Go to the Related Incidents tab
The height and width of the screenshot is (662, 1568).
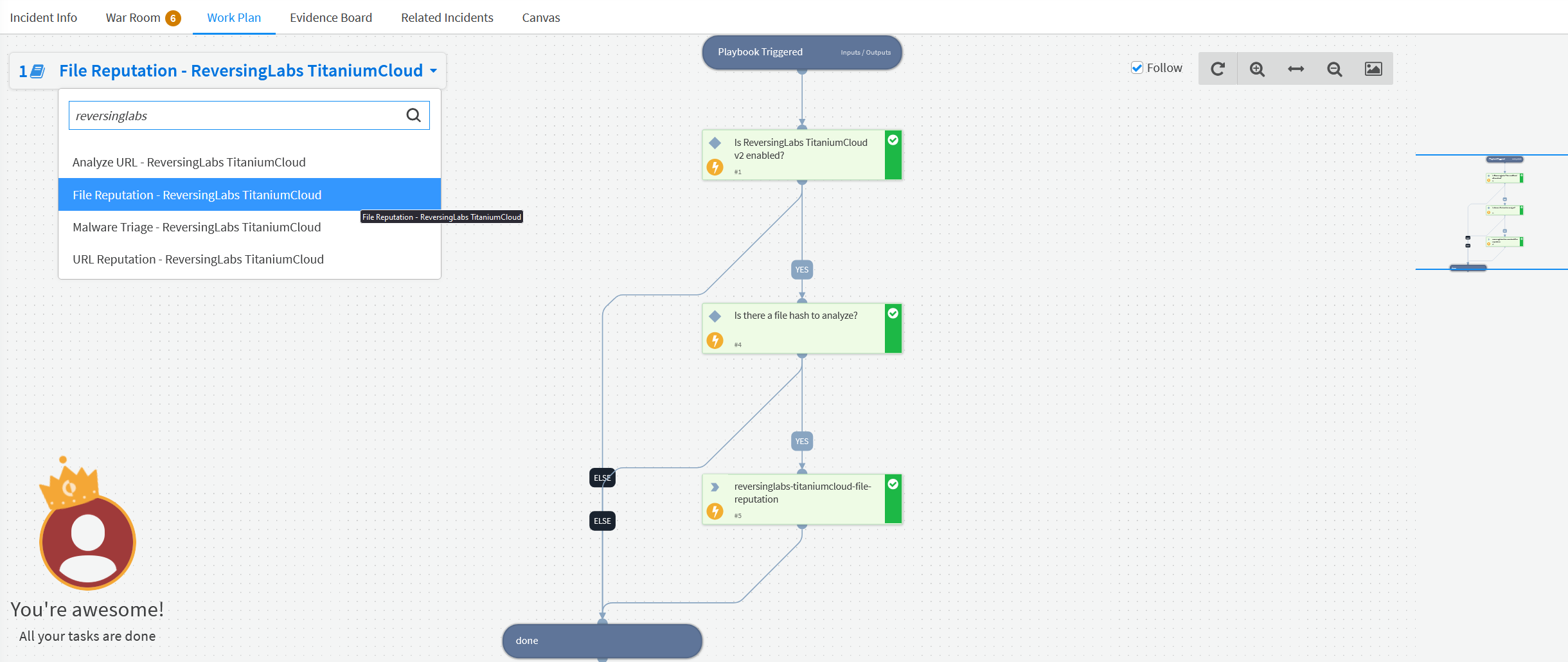coord(447,17)
